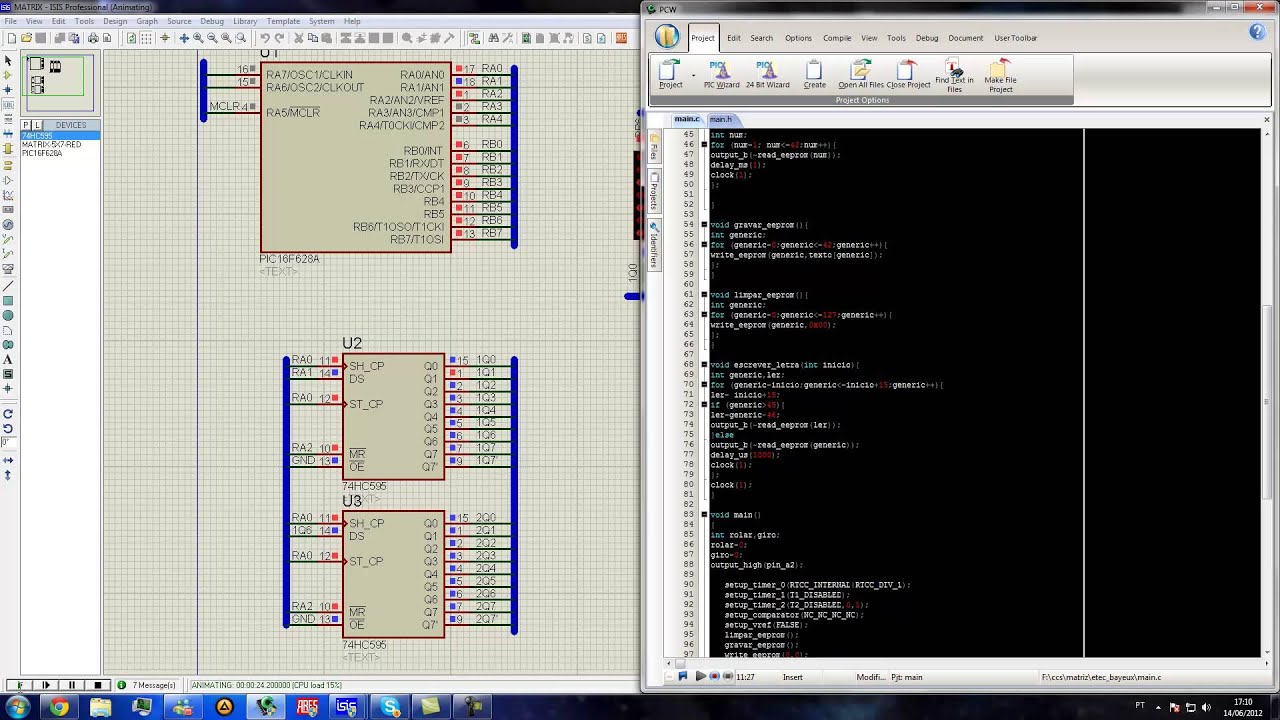Open the User Toolbar tab in PCW
The width and height of the screenshot is (1280, 720).
pos(1015,38)
